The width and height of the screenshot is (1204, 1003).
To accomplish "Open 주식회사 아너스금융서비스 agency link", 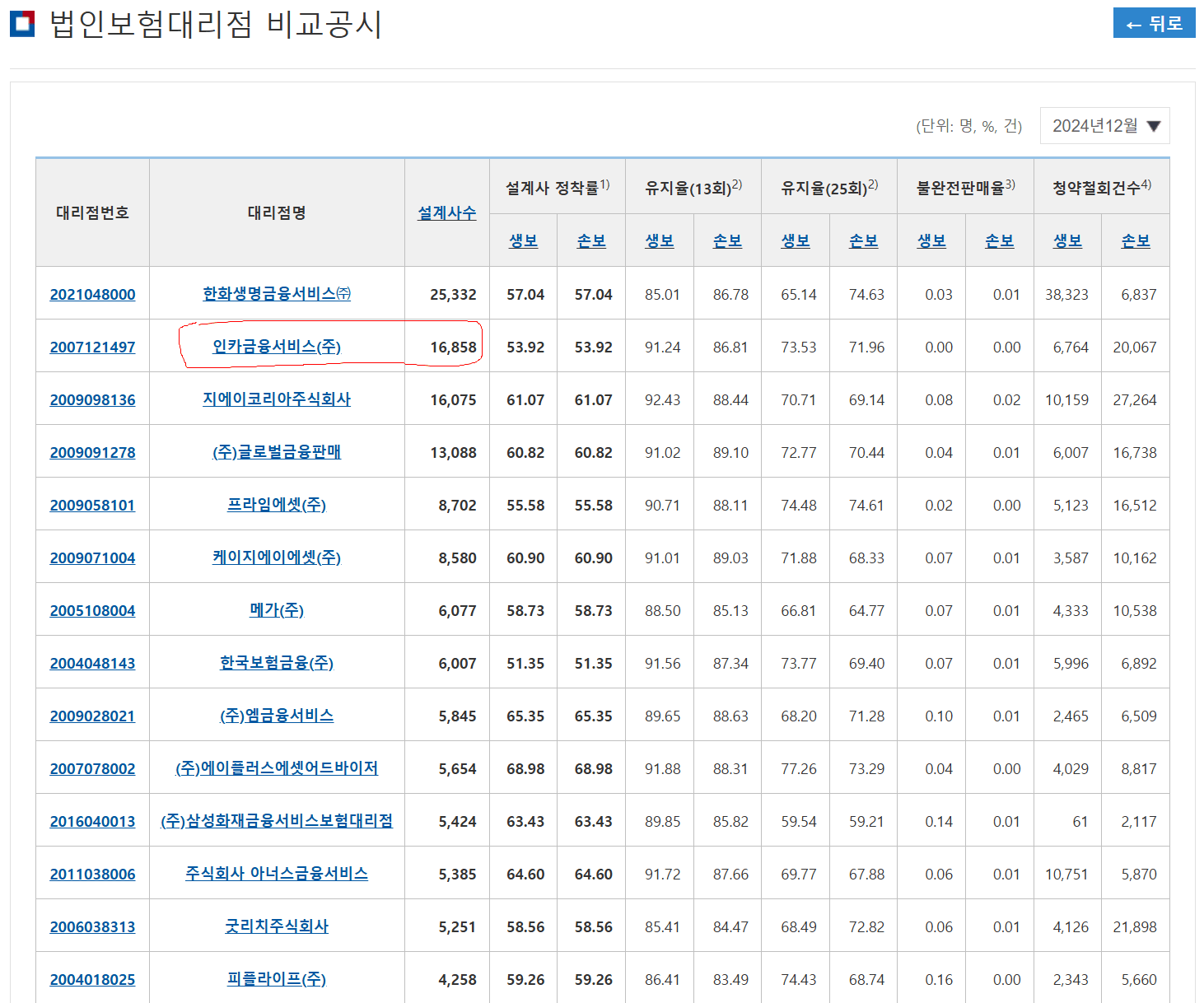I will coord(277,873).
